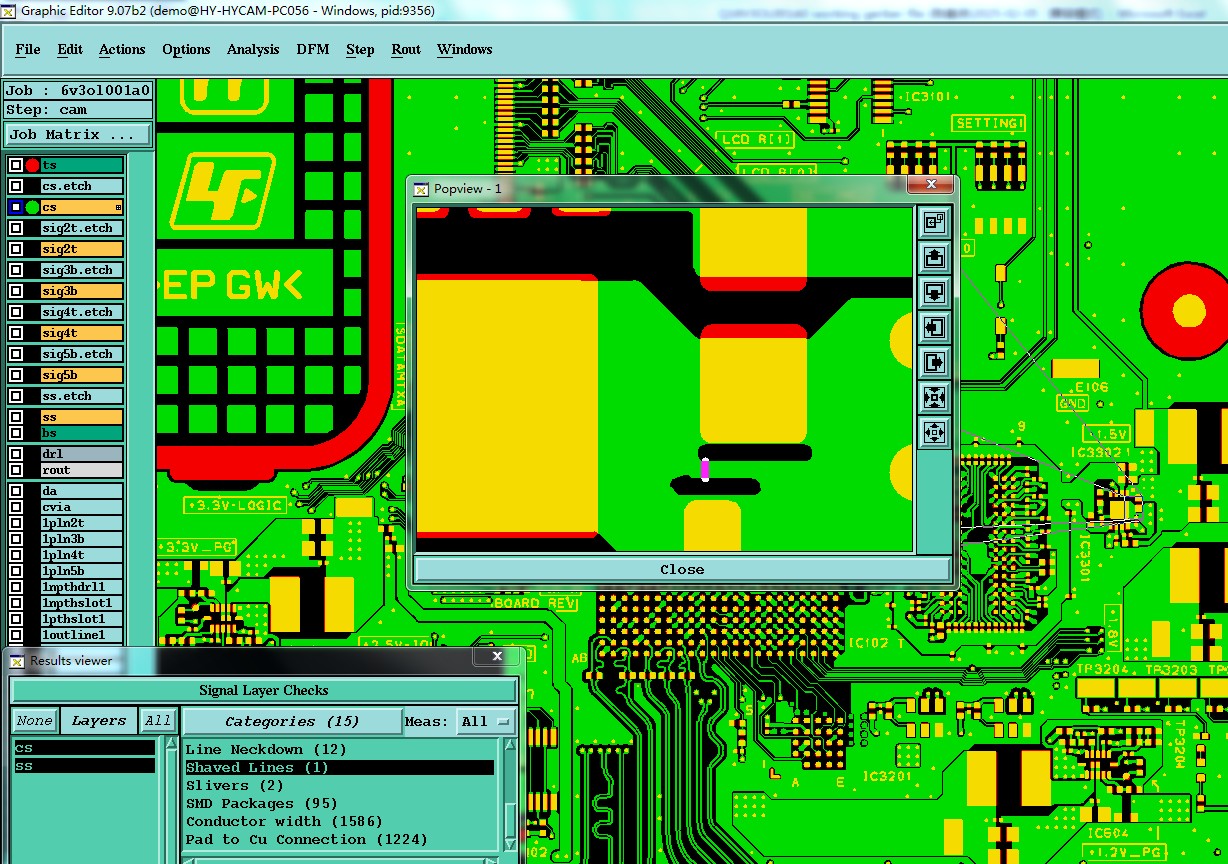Pan Popview up with the up arrow icon
Viewport: 1228px width, 864px height.
click(934, 257)
